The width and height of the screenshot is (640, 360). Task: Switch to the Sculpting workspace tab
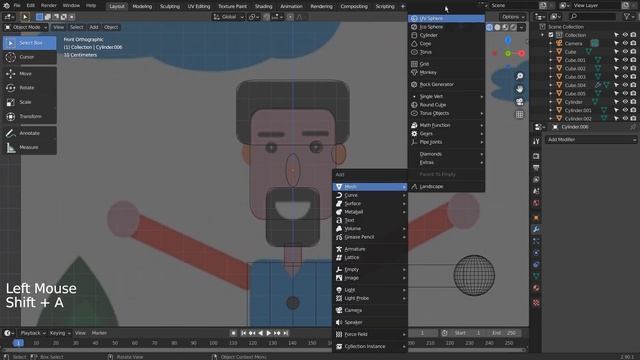170,6
